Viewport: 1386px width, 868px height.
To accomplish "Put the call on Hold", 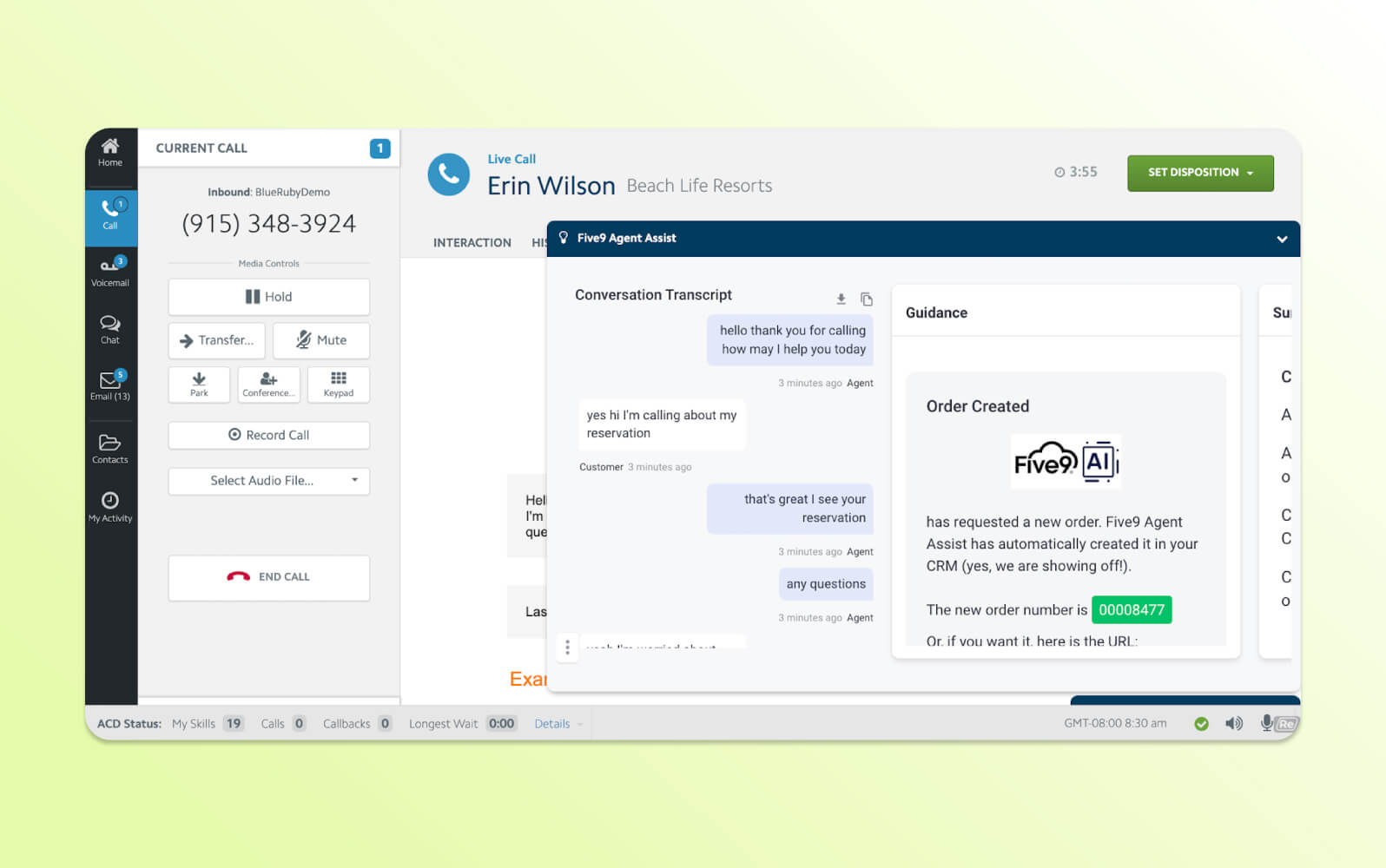I will pyautogui.click(x=268, y=297).
